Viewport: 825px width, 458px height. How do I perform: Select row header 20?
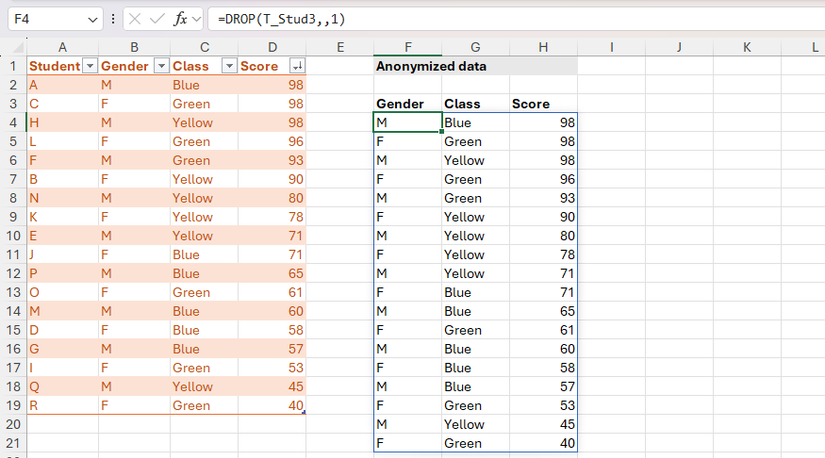coord(13,424)
